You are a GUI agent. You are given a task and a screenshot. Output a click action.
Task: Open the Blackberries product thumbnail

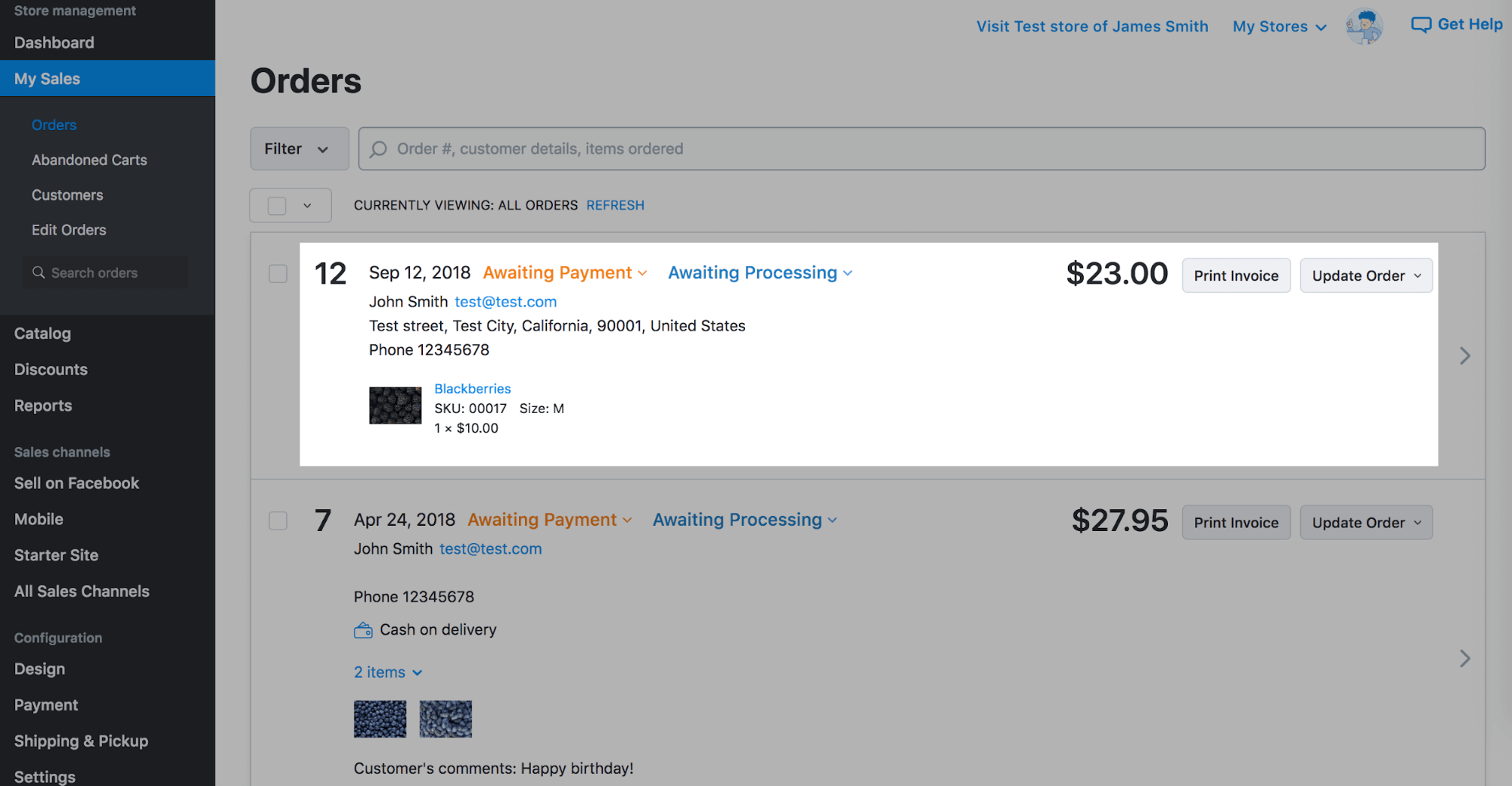pyautogui.click(x=395, y=405)
